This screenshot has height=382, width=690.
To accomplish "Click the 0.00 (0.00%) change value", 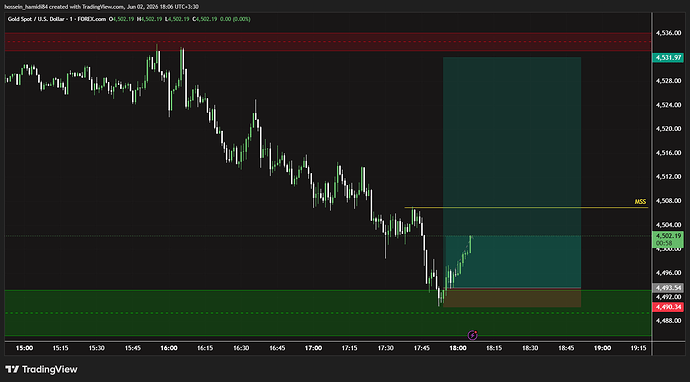I will (x=235, y=19).
